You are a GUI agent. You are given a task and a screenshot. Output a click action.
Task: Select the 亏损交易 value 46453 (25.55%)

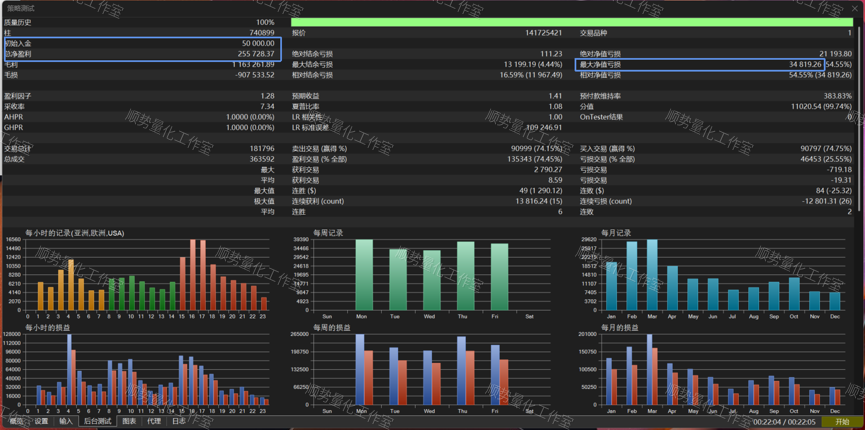(826, 159)
